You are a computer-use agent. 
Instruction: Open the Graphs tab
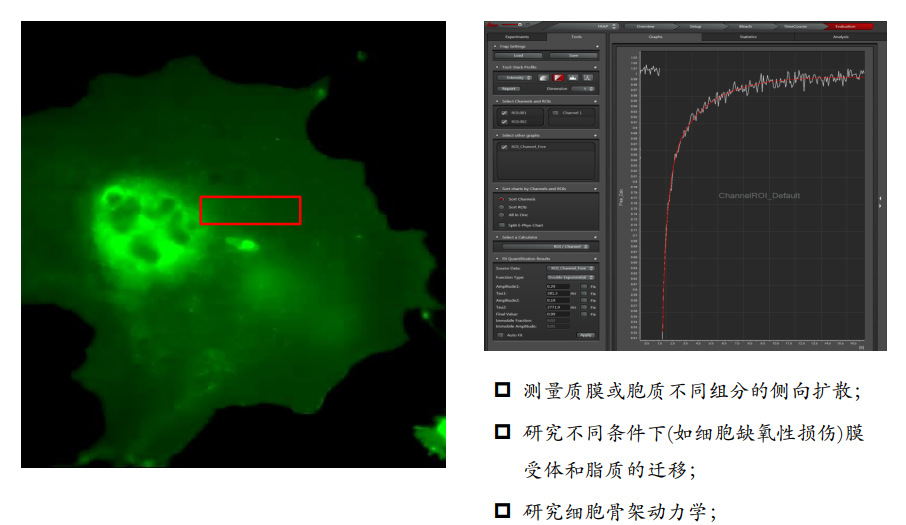click(655, 36)
